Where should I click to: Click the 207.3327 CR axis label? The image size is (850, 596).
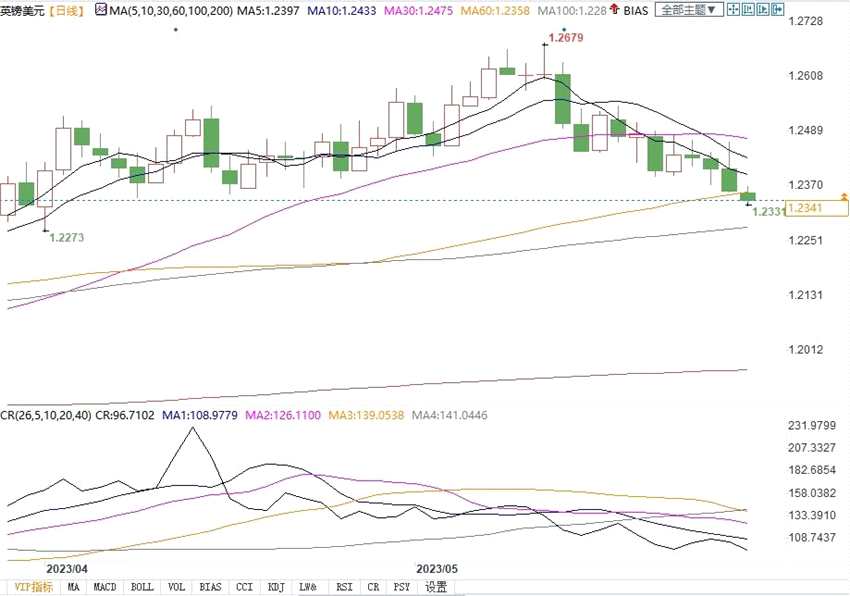(812, 448)
